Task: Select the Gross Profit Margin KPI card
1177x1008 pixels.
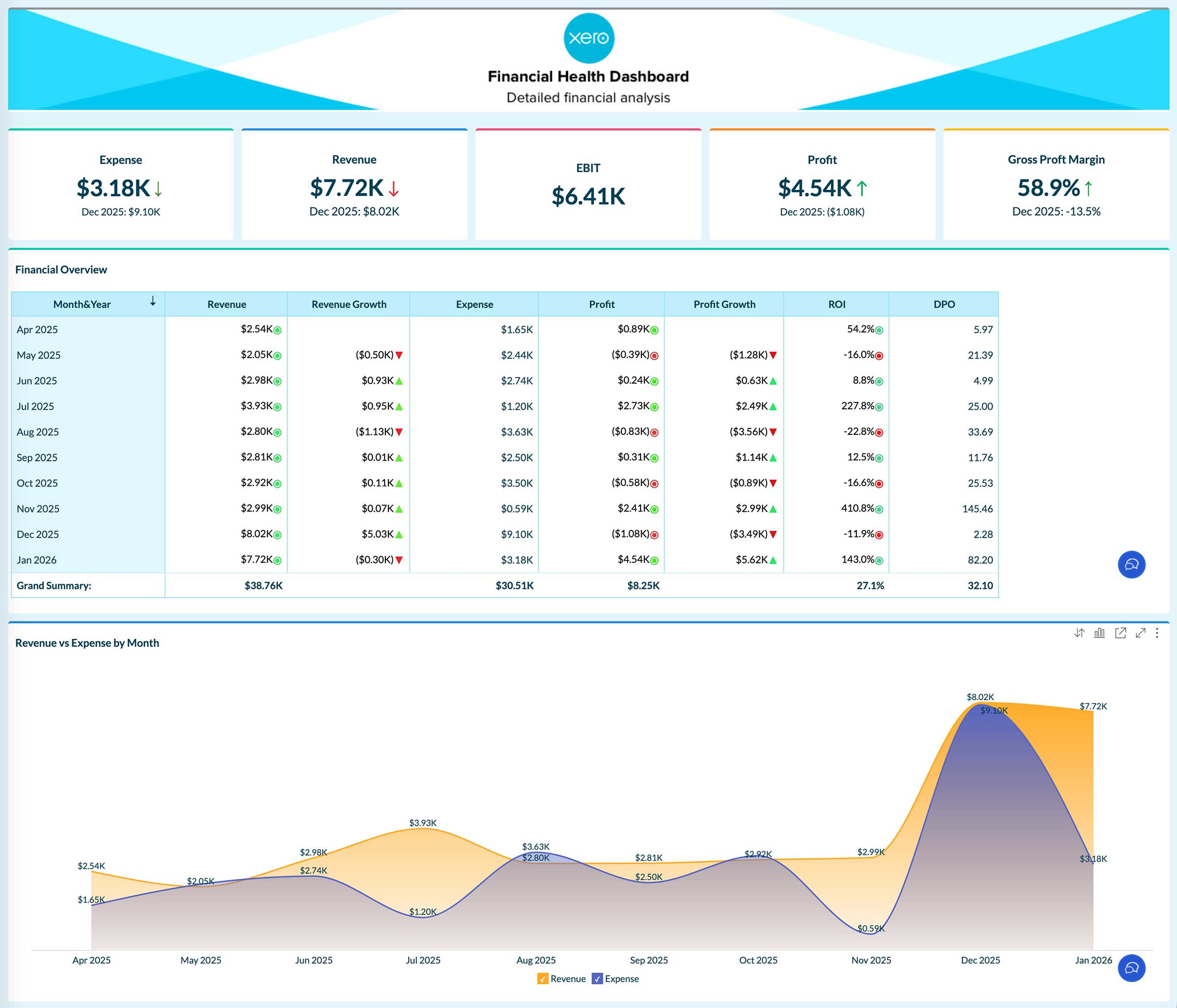Action: 1055,184
